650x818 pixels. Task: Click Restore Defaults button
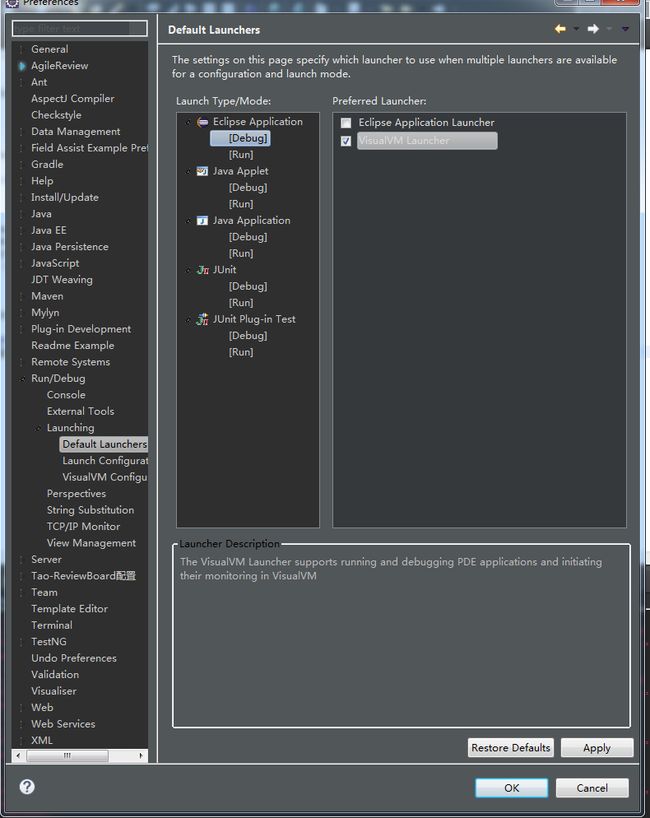coord(511,748)
